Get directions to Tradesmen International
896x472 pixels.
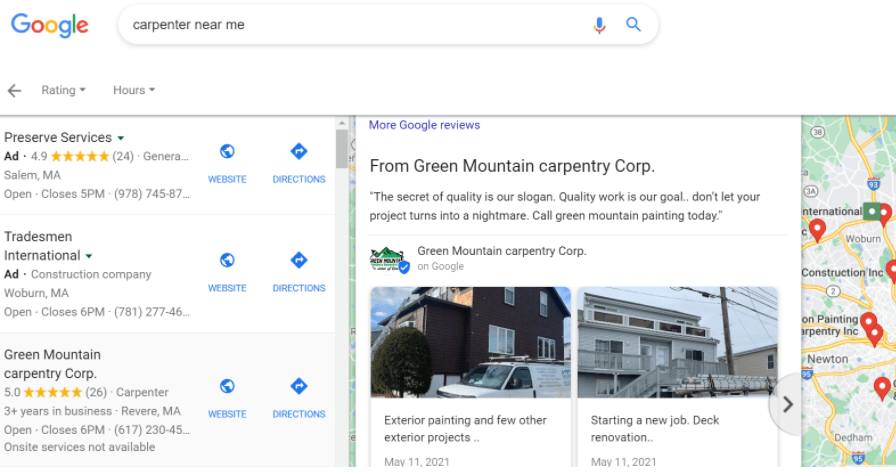(x=298, y=260)
